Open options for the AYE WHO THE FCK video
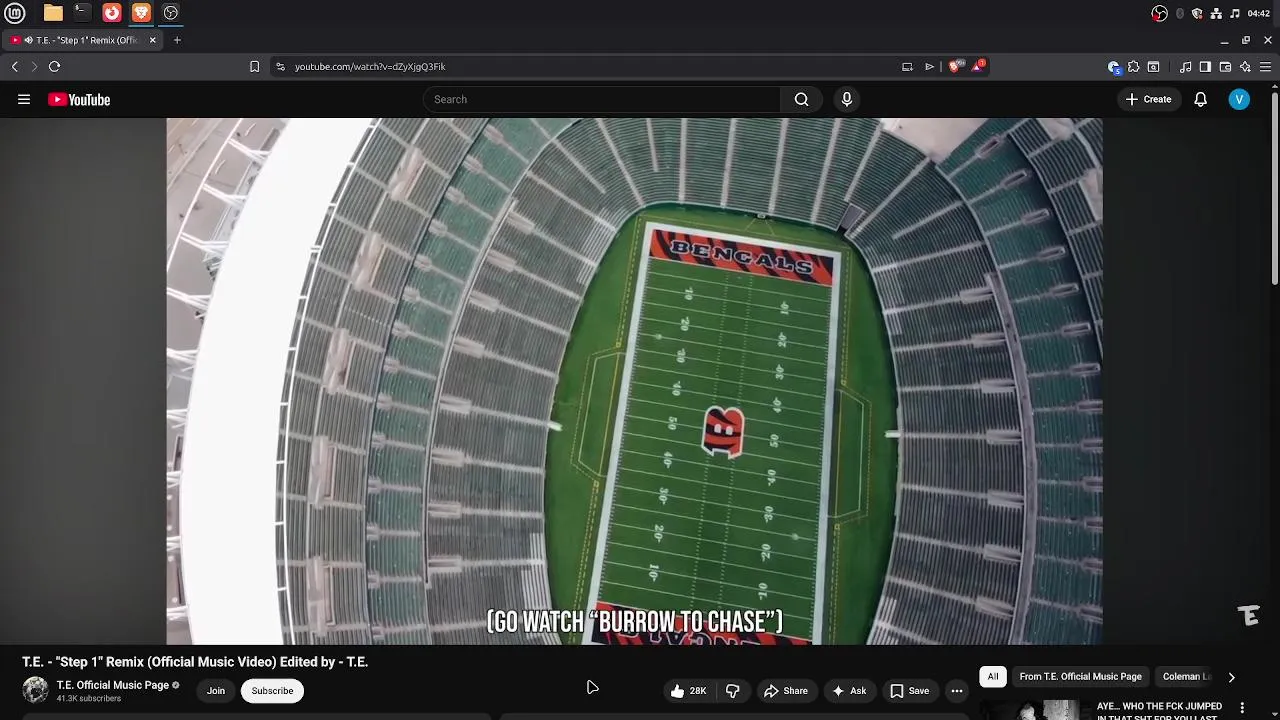 (x=1243, y=707)
